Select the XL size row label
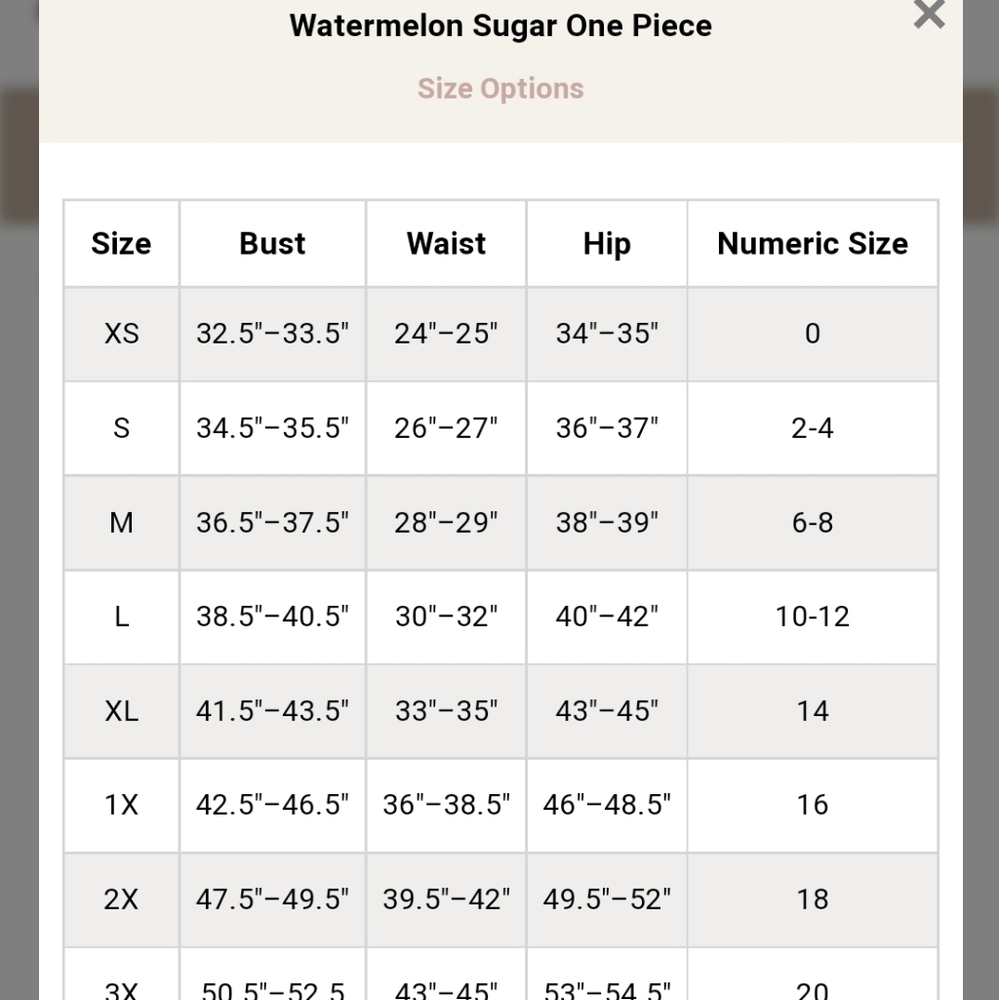Screen dimensions: 999x1000 coord(121,711)
